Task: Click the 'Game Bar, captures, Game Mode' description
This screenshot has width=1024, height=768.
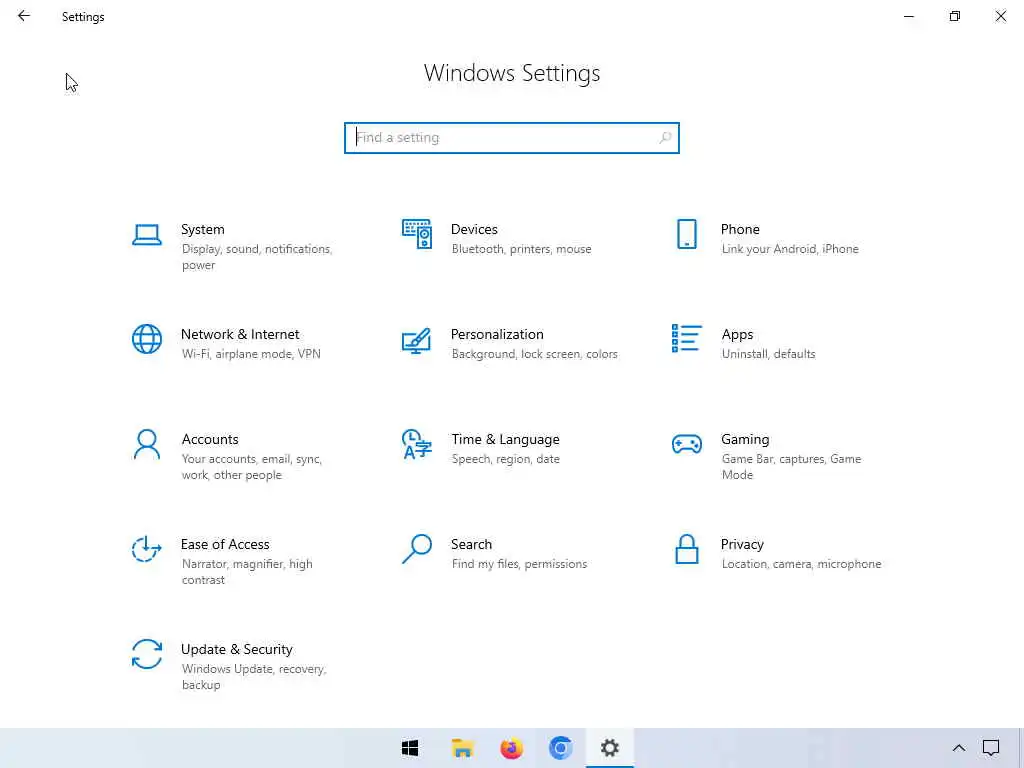Action: coord(791,467)
